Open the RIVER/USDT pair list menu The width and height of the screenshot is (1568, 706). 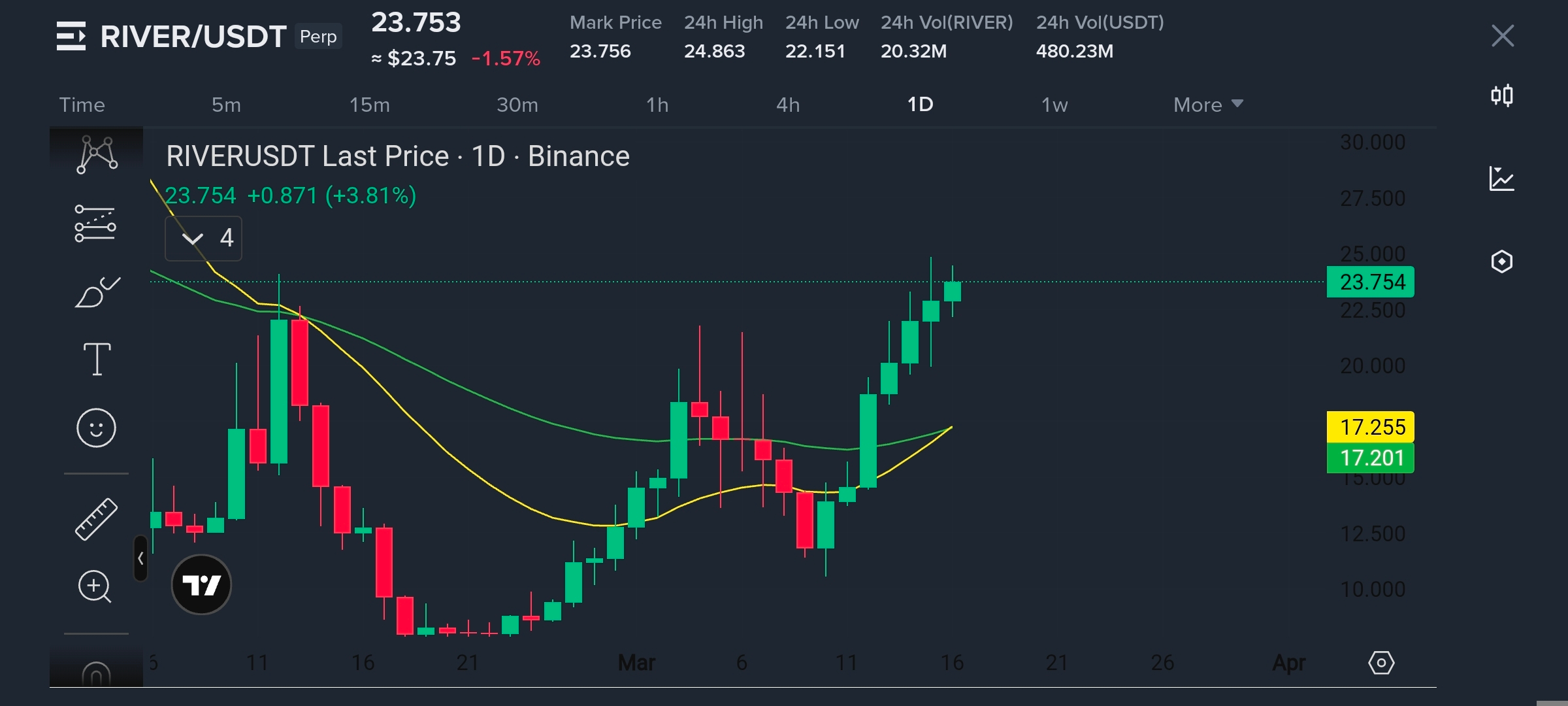pos(71,36)
